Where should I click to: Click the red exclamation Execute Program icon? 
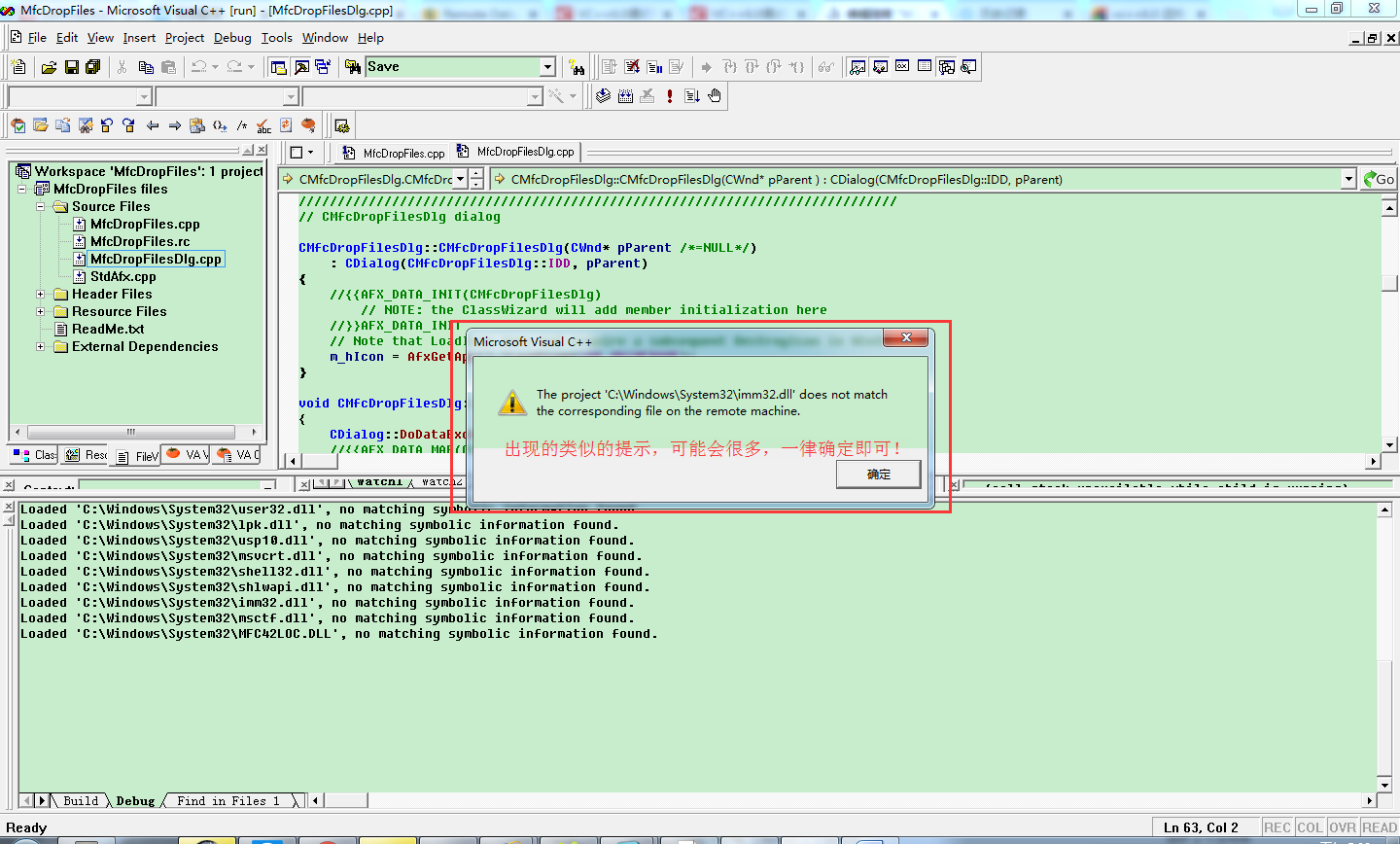pyautogui.click(x=670, y=96)
